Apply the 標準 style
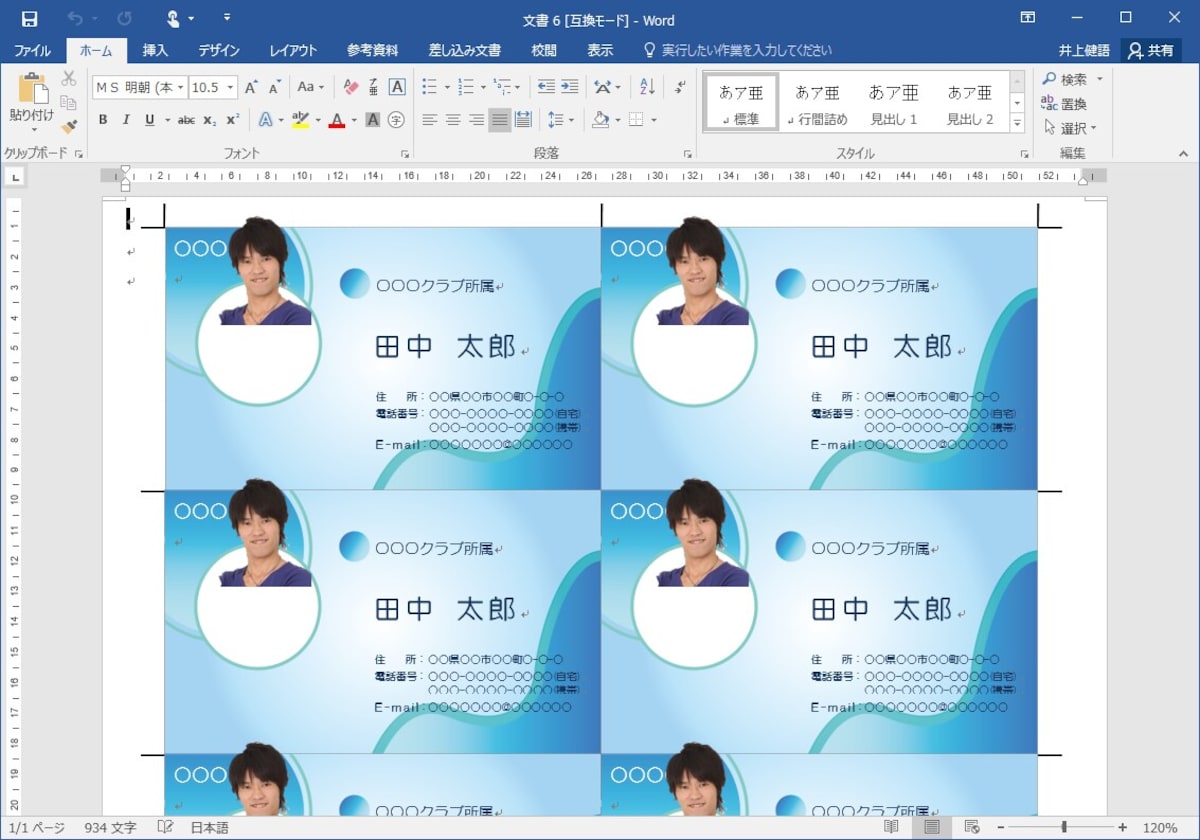 tap(741, 103)
